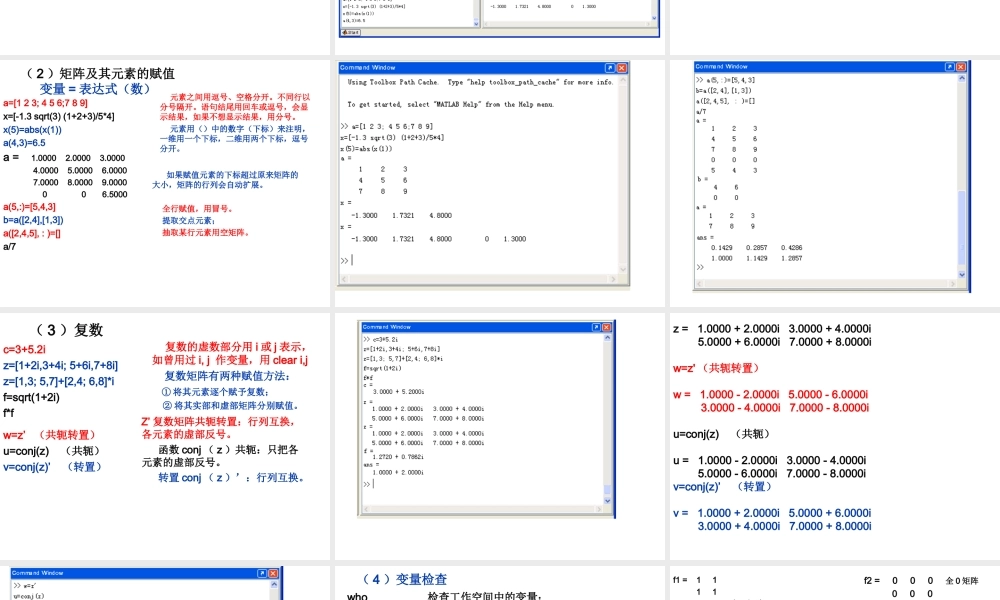
Task: Click Using Toolbox Path Cache message line
Action: (x=480, y=82)
